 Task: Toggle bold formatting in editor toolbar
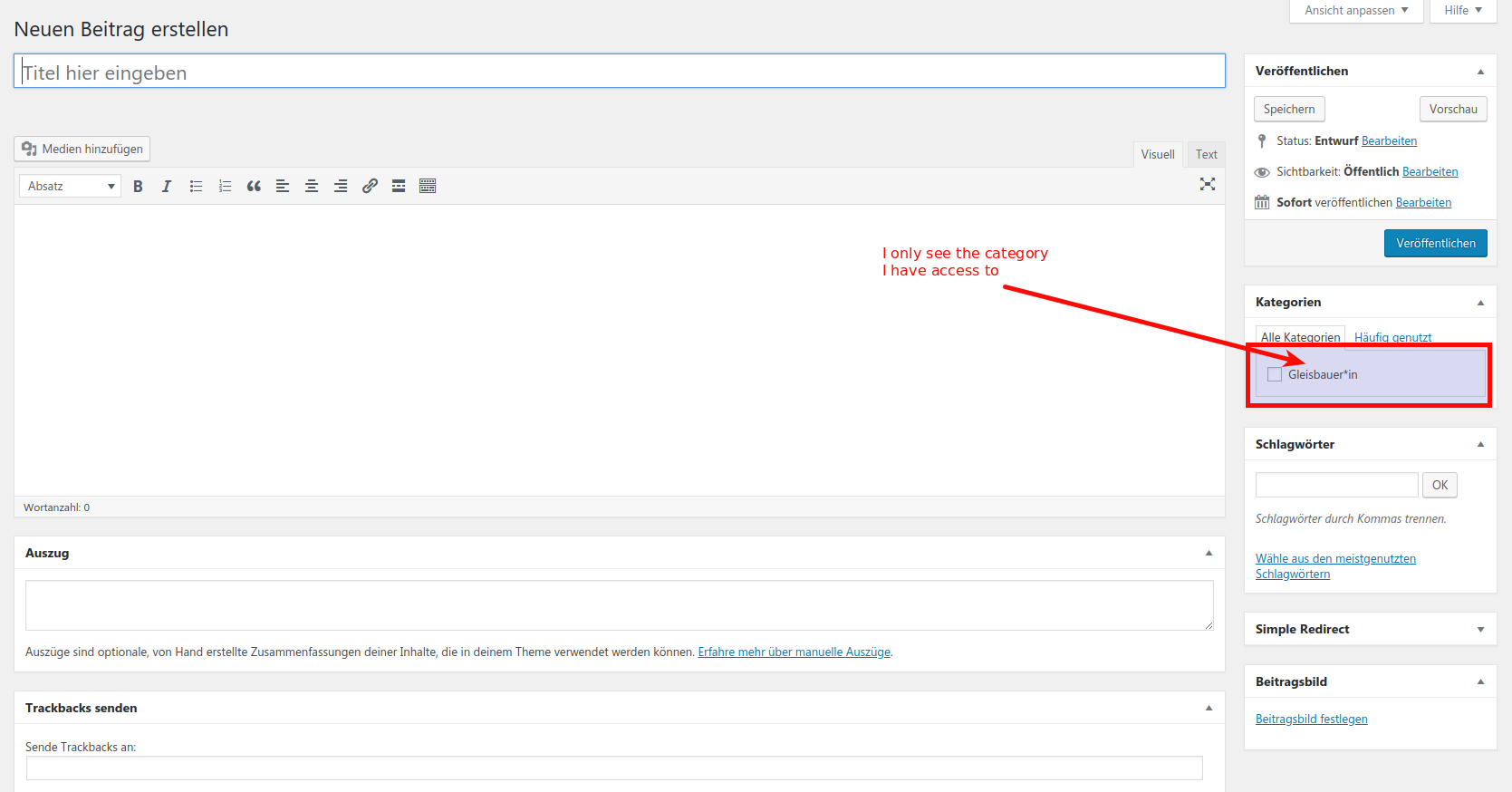click(x=138, y=186)
